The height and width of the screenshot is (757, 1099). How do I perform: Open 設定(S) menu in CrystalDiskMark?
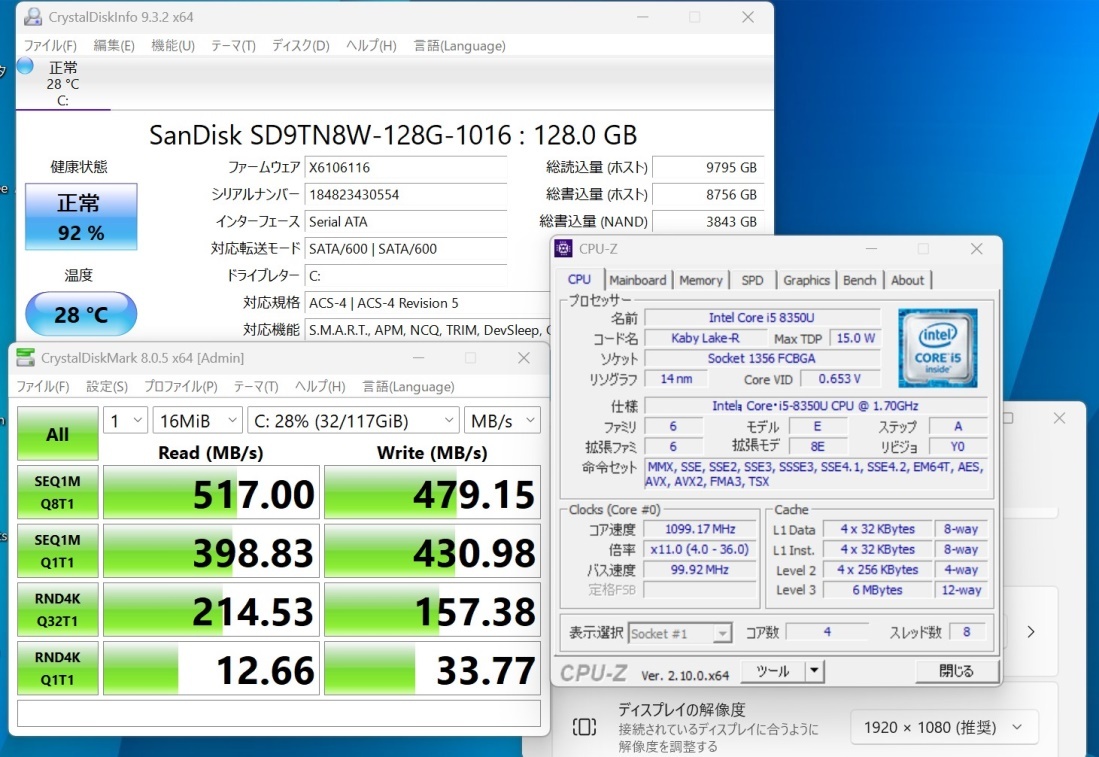[x=107, y=386]
